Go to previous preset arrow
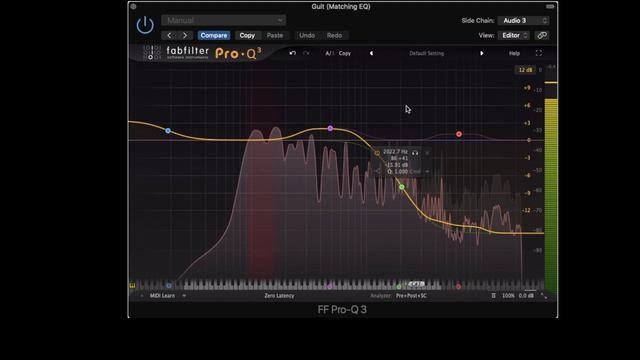Screen dimensions: 640x360 point(169,36)
